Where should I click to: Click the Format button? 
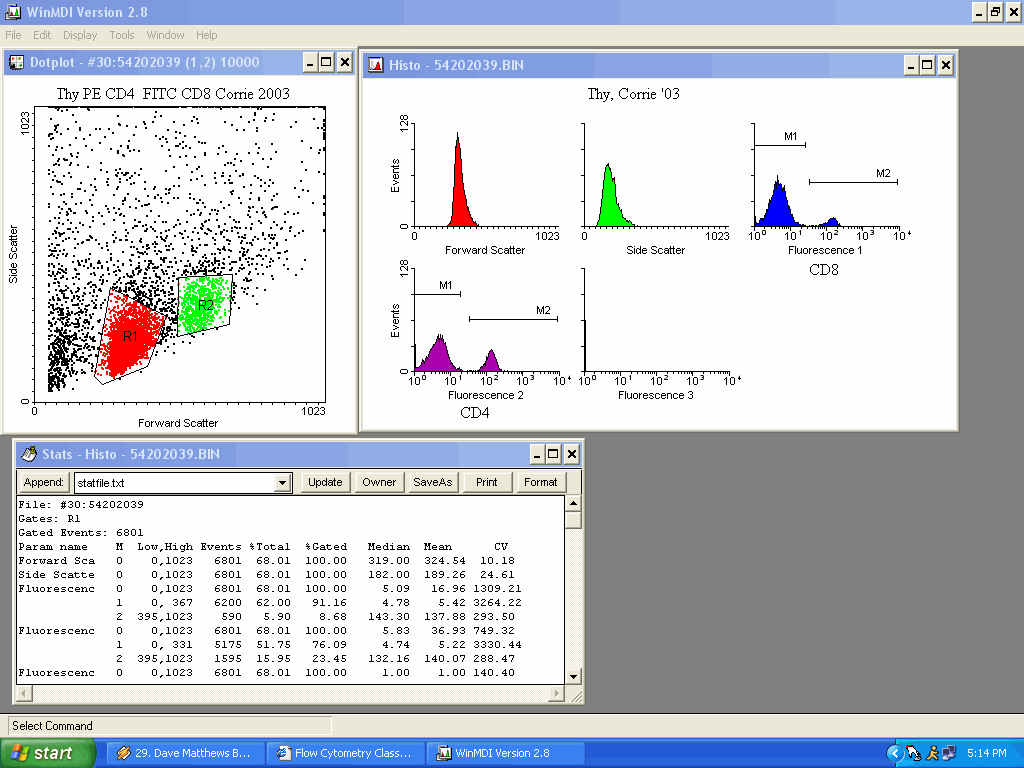point(540,482)
